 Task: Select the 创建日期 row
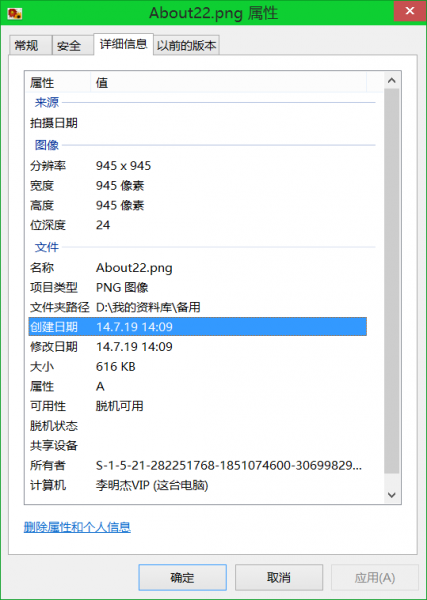(x=198, y=327)
